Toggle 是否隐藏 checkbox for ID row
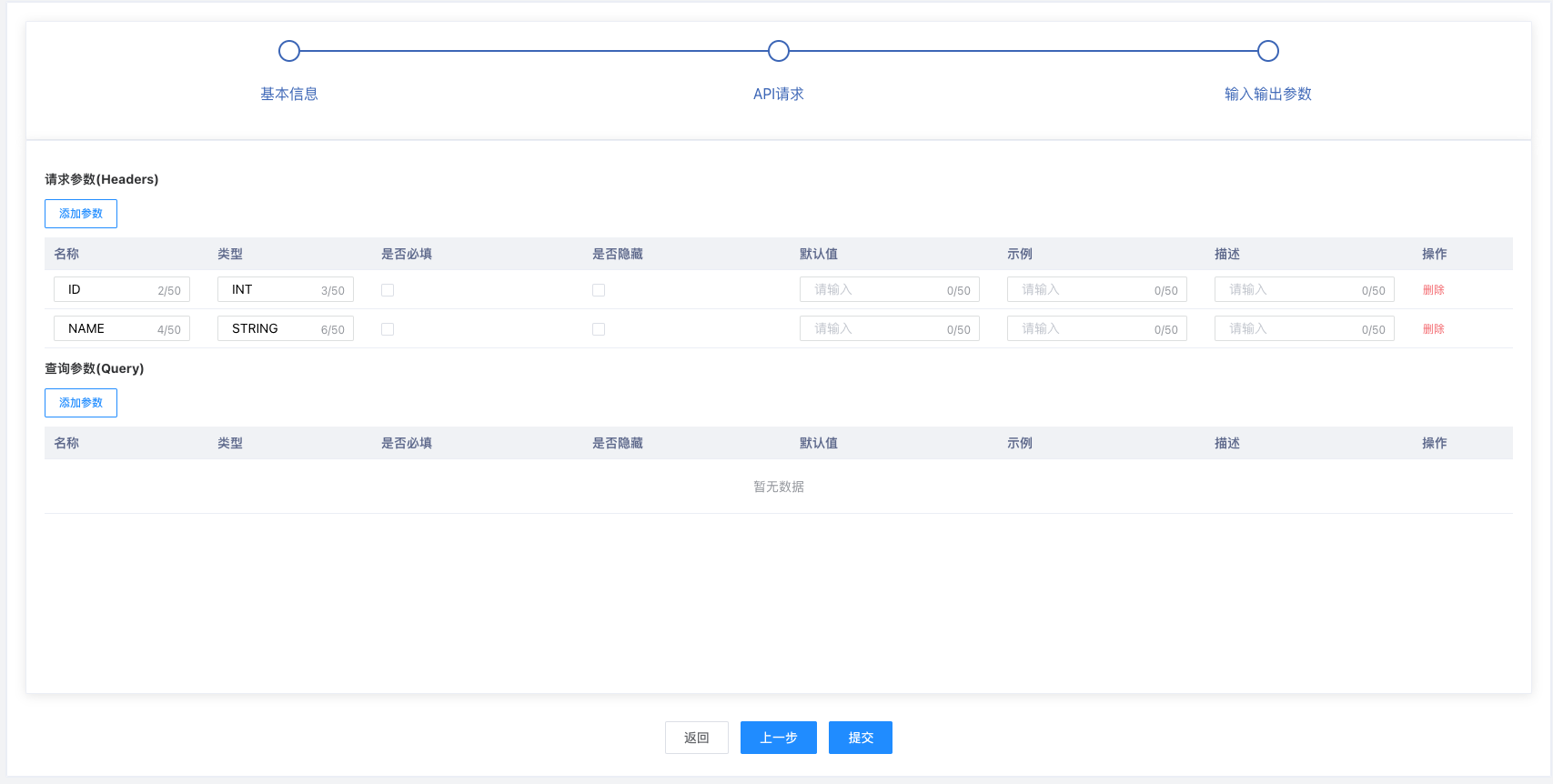Image resolution: width=1553 pixels, height=784 pixels. pos(599,290)
